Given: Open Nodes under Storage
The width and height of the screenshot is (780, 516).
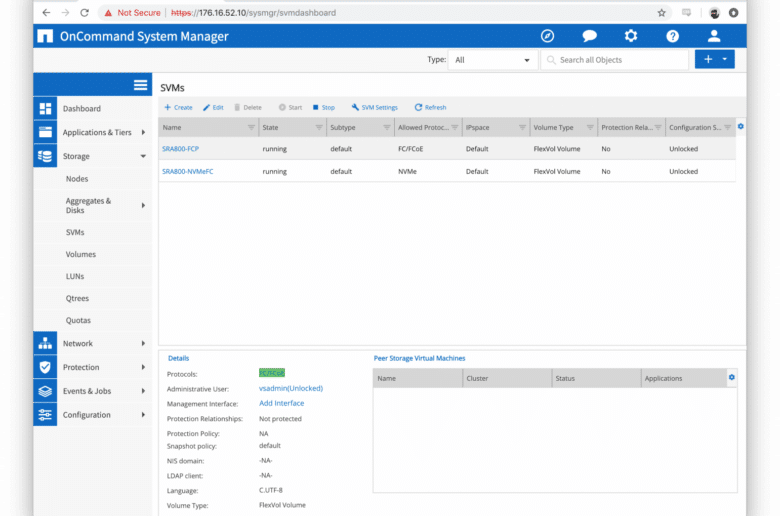Looking at the screenshot, I should point(77,179).
